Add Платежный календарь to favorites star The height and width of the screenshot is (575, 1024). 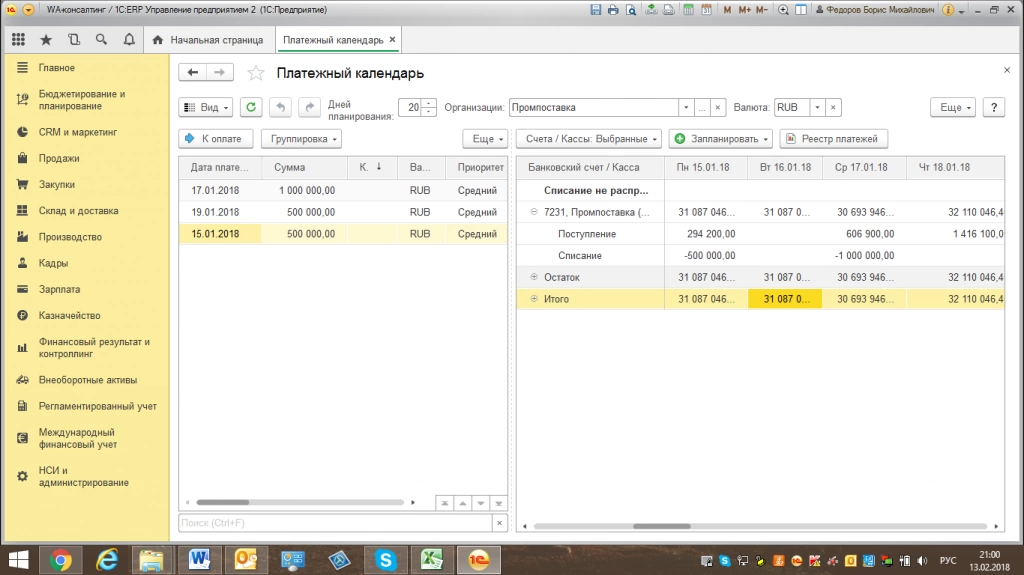click(256, 73)
